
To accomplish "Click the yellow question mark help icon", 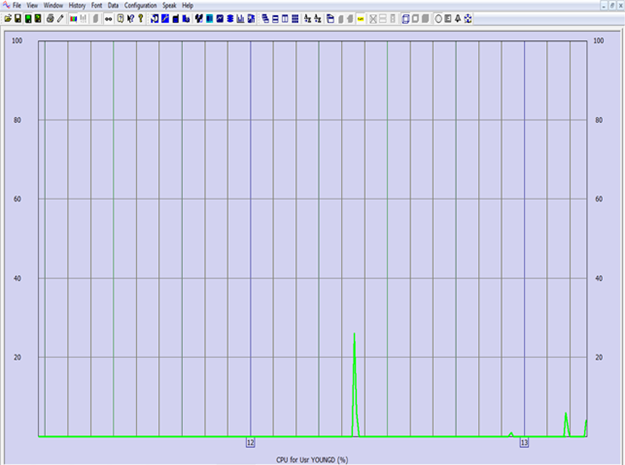I will pos(141,18).
